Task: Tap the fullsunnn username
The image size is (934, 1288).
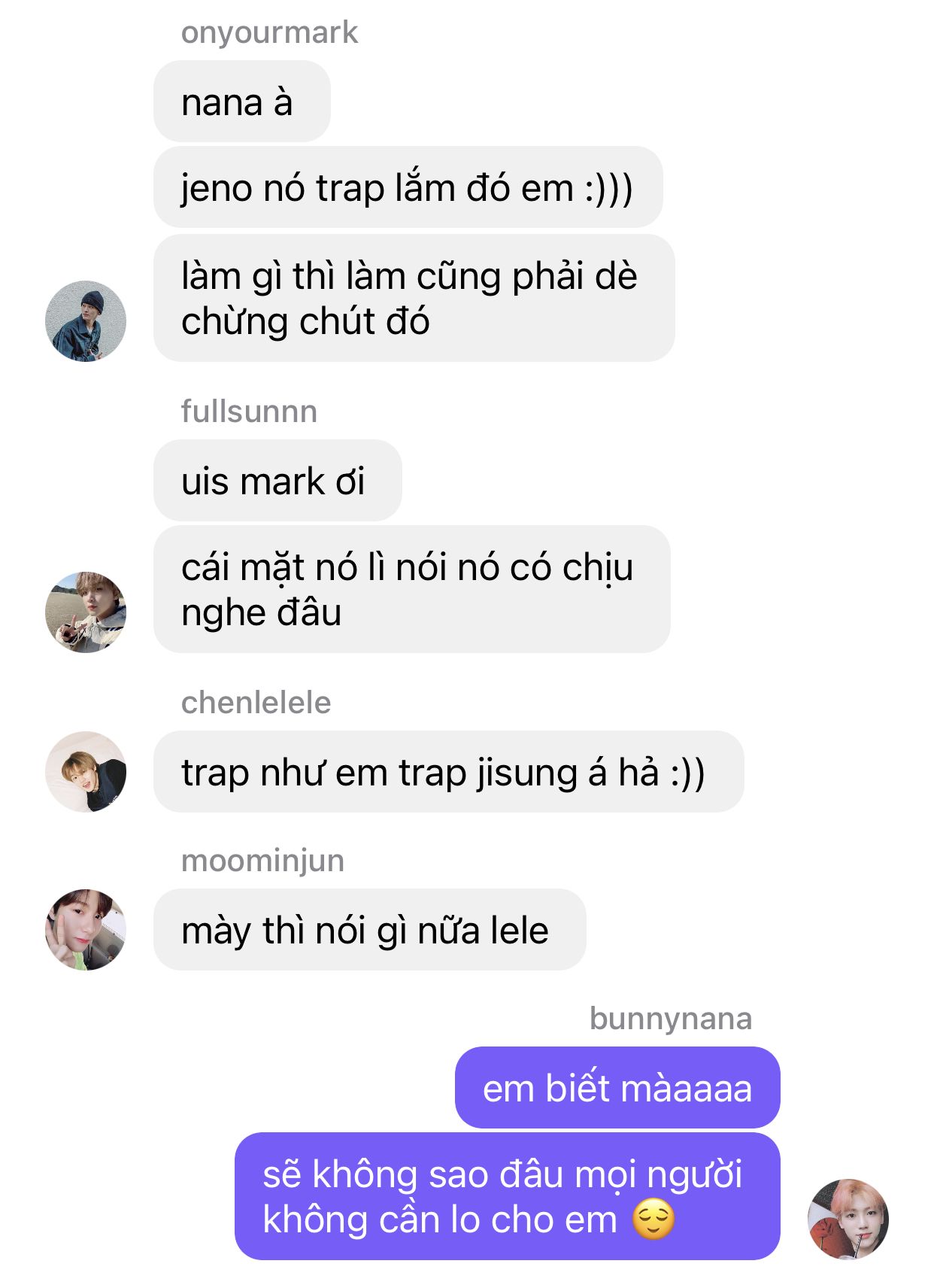Action: click(249, 412)
